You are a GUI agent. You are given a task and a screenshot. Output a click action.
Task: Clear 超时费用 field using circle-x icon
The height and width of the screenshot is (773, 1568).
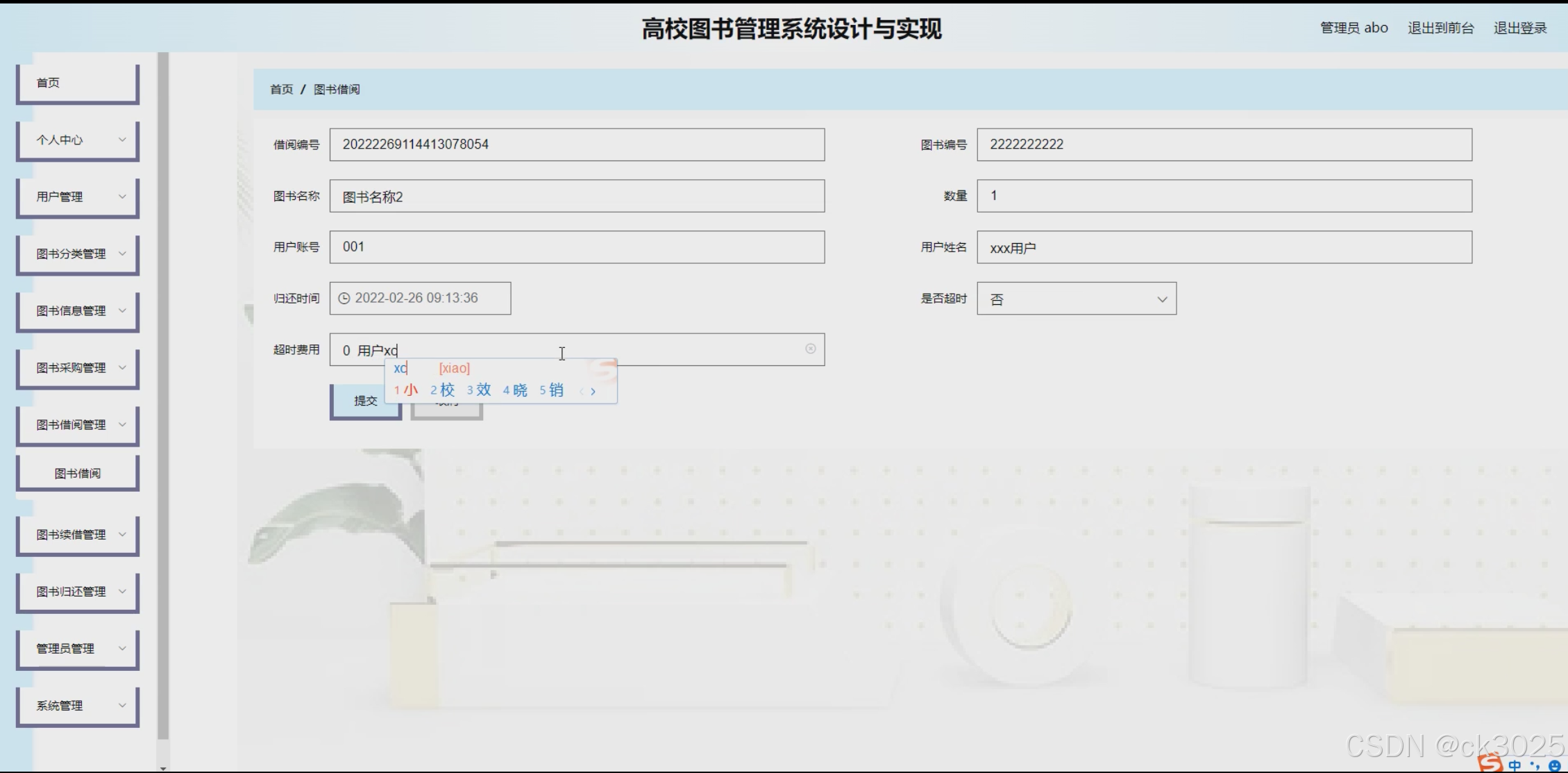coord(810,349)
